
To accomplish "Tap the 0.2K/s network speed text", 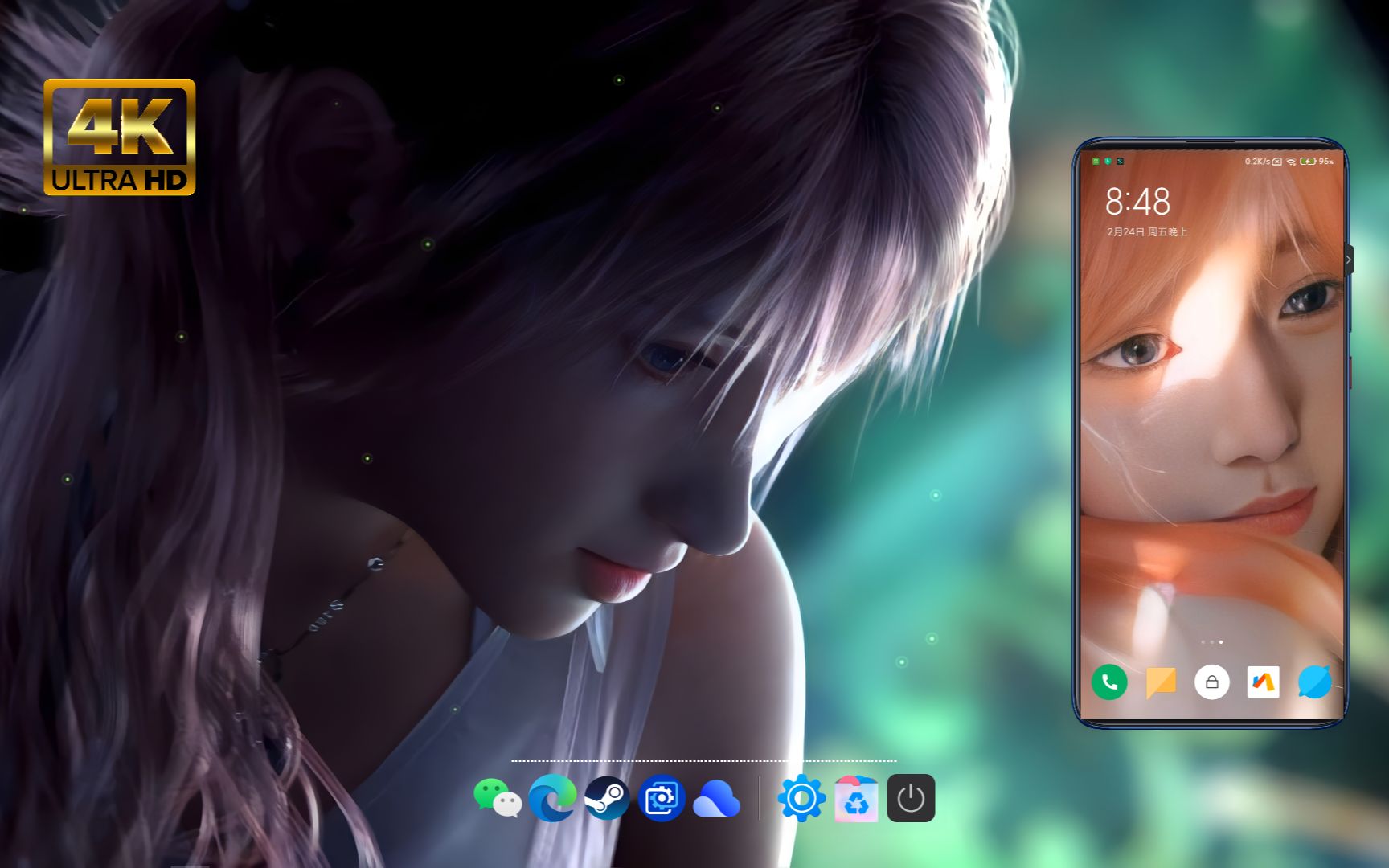I will pyautogui.click(x=1257, y=162).
